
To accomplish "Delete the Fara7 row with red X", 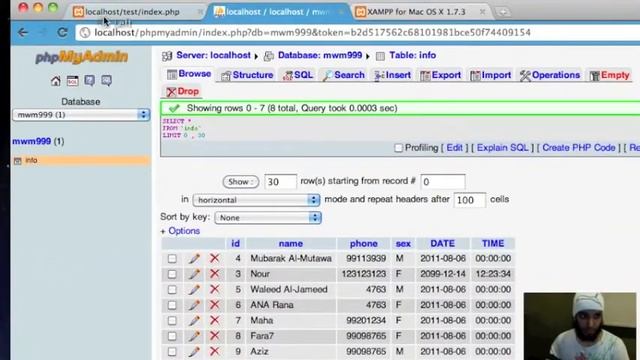I will [x=214, y=336].
